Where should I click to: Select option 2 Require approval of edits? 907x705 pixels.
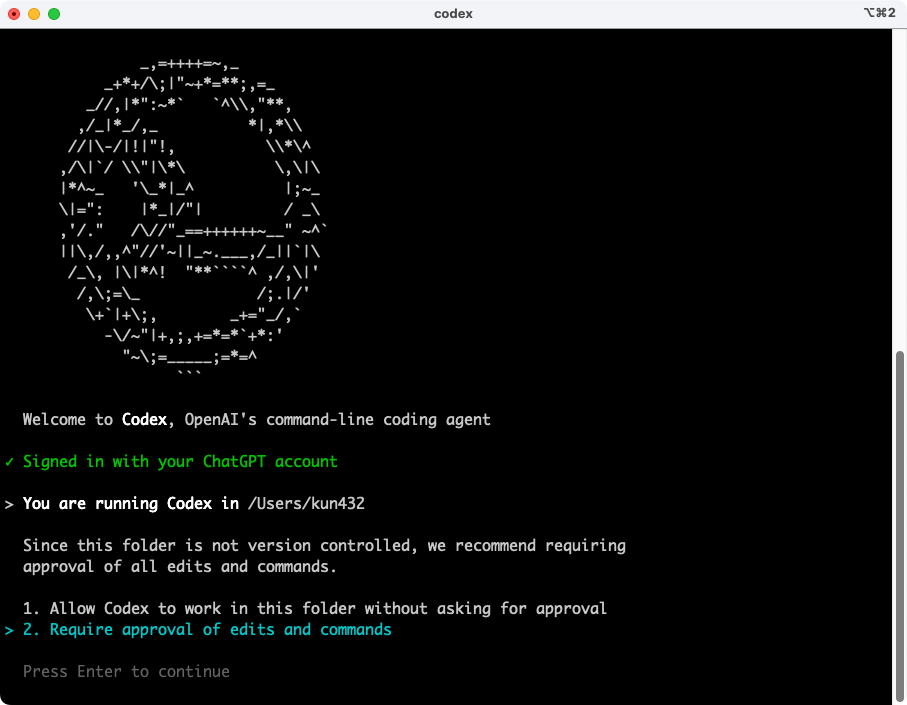pos(207,629)
